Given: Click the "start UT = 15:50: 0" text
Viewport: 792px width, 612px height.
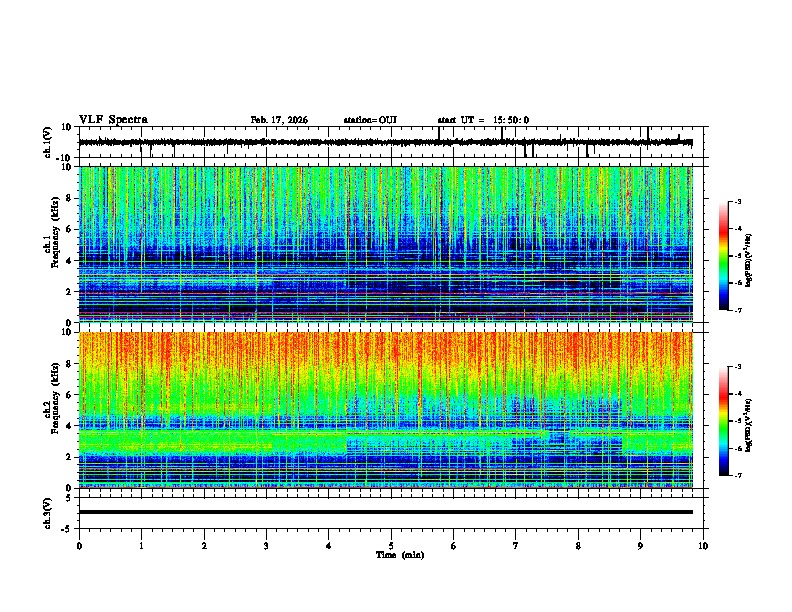Looking at the screenshot, I should [x=483, y=120].
